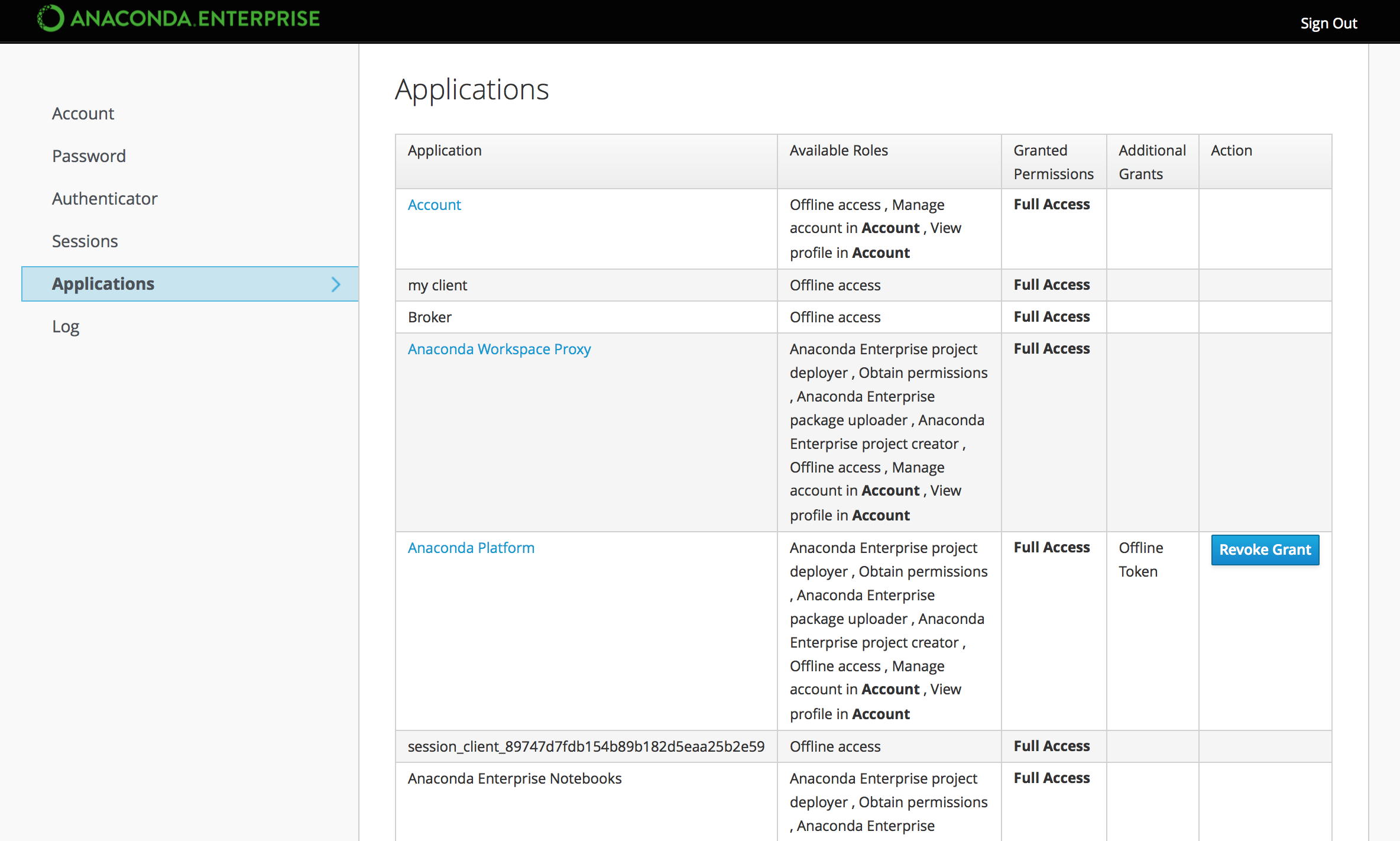Click the Sign Out link

pyautogui.click(x=1328, y=23)
